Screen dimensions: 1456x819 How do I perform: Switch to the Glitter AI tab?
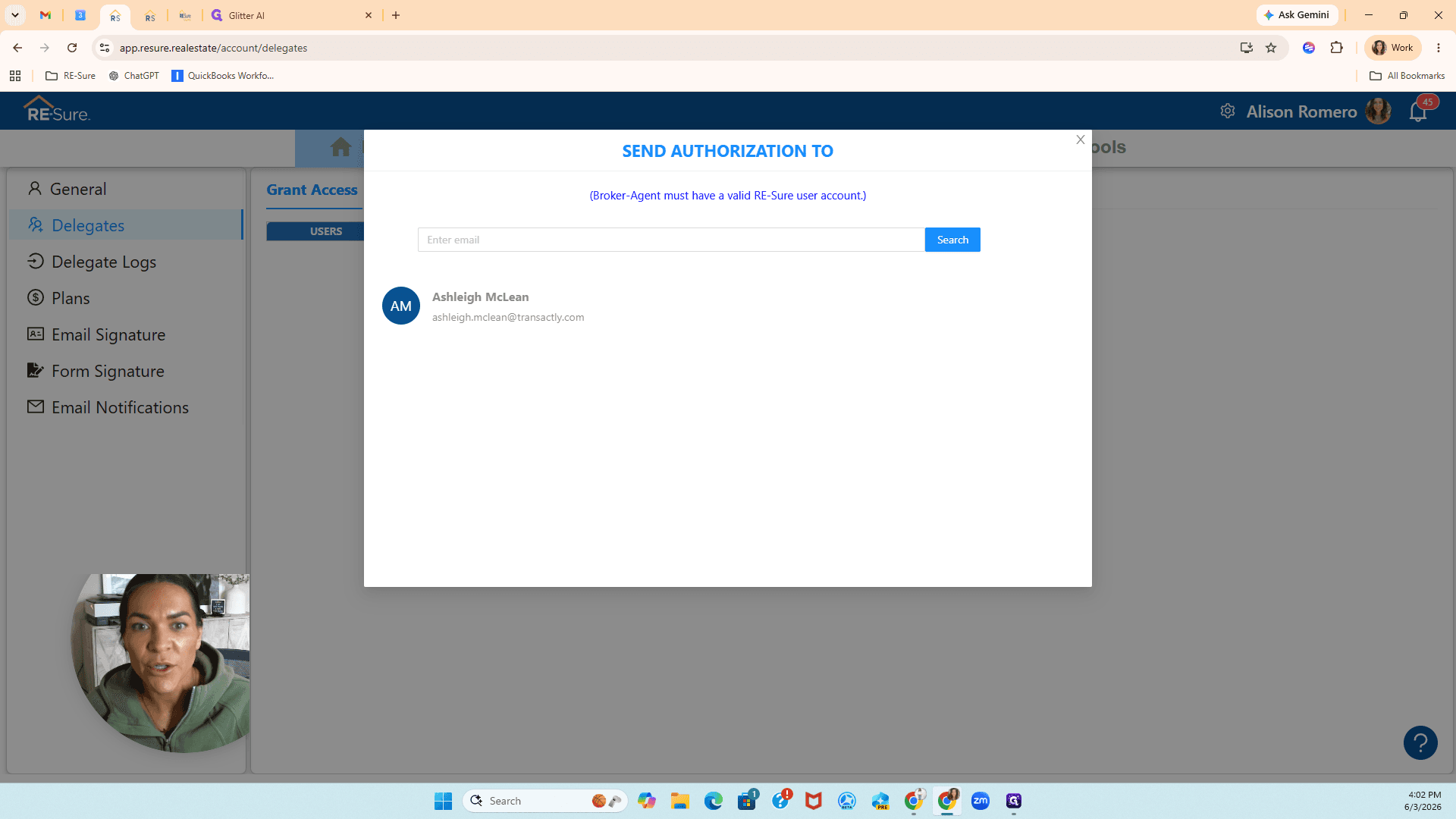(x=291, y=15)
